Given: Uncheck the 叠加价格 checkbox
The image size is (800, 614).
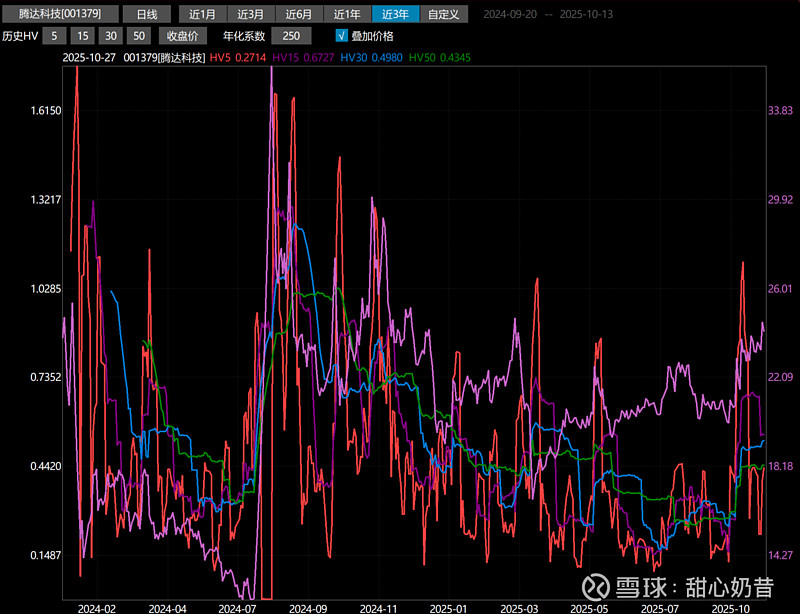Looking at the screenshot, I should [x=341, y=36].
